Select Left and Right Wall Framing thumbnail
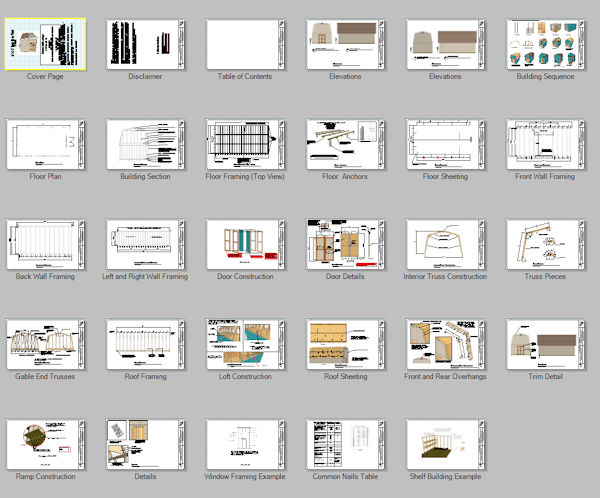This screenshot has width=600, height=498. coord(145,244)
